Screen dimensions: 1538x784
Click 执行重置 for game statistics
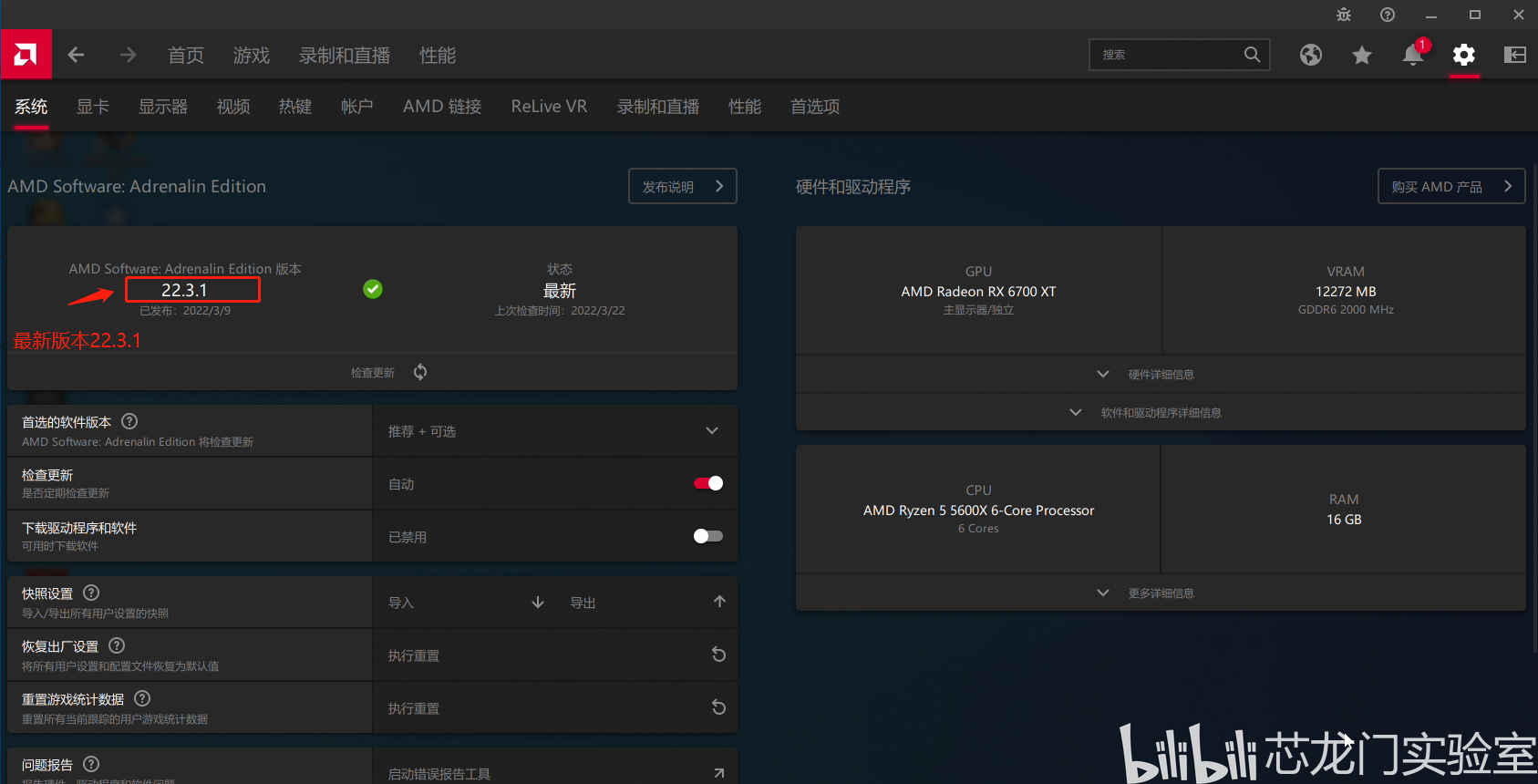414,708
